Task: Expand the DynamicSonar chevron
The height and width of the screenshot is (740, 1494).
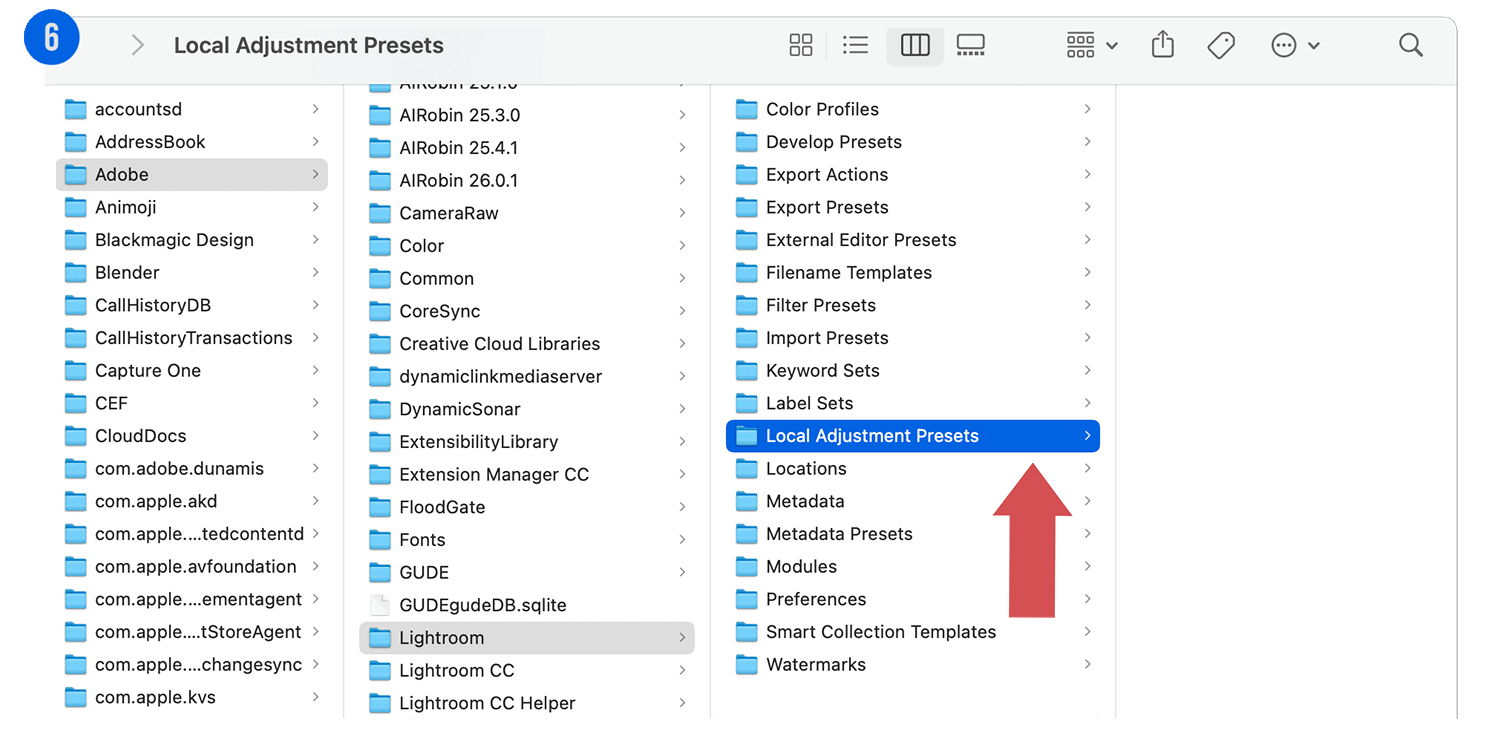Action: pos(682,409)
